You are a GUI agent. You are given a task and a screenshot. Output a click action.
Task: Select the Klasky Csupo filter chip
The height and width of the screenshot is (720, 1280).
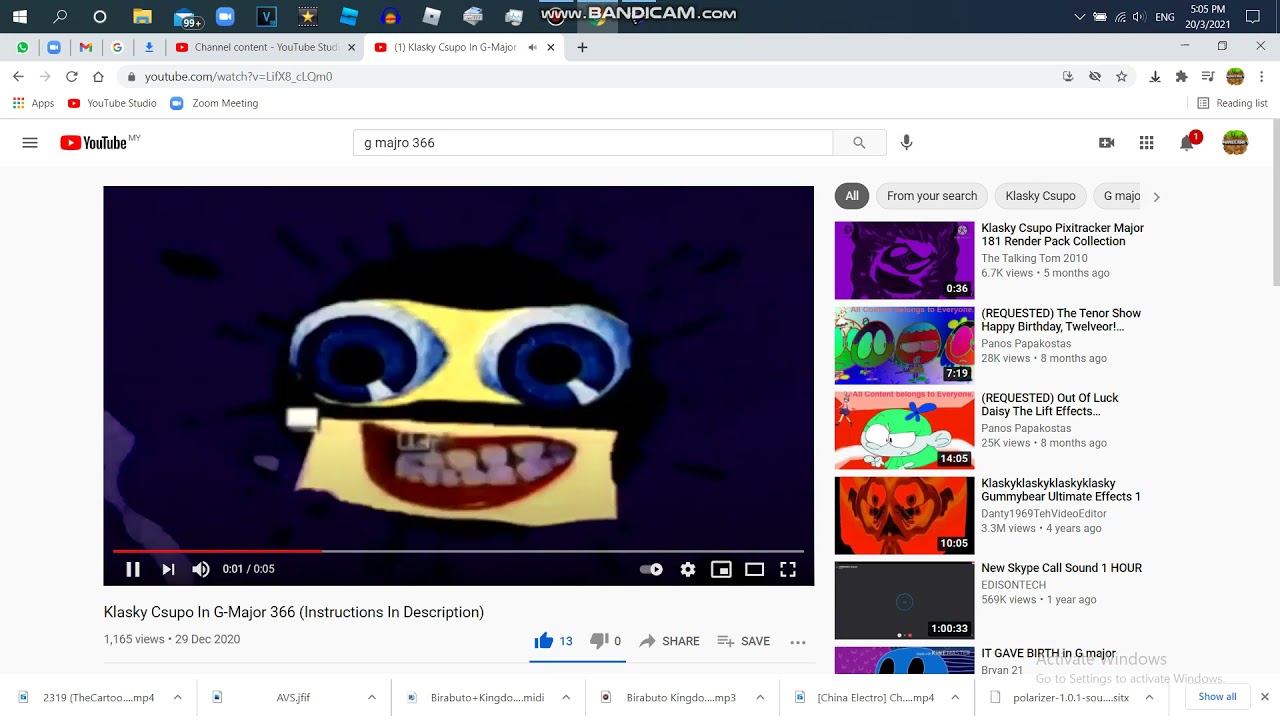[x=1040, y=196]
